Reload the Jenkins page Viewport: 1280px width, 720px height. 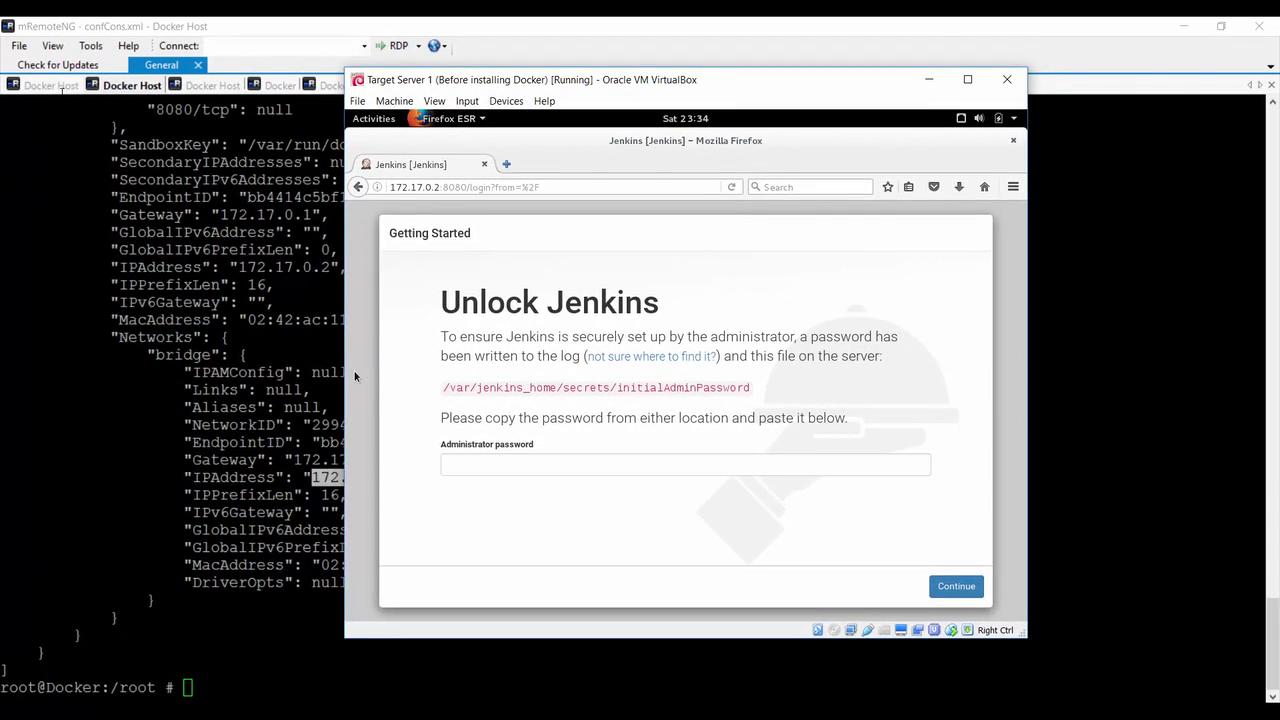tap(731, 187)
